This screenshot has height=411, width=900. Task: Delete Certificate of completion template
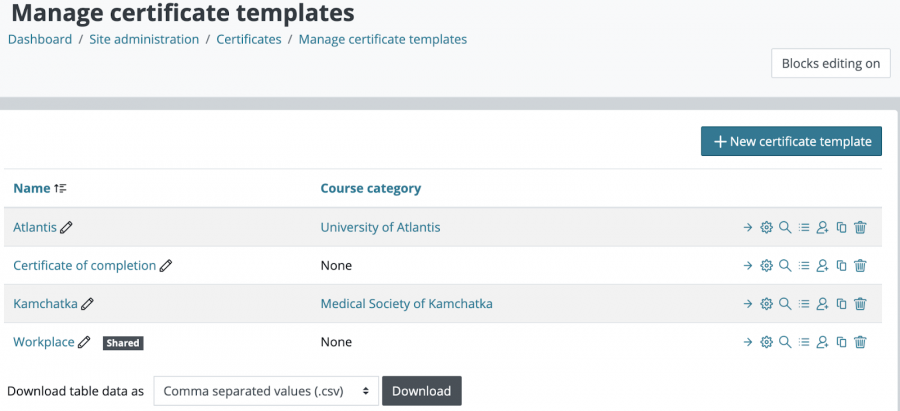coord(860,265)
